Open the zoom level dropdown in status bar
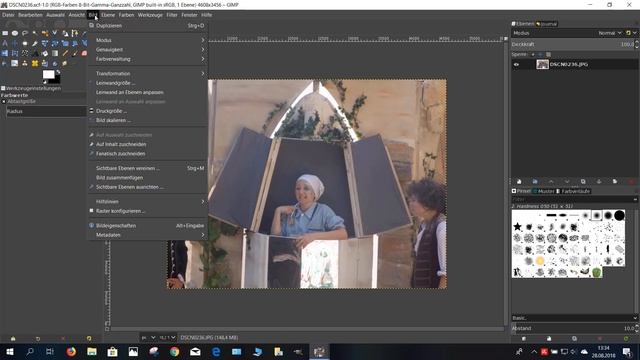The height and width of the screenshot is (360, 640). pos(167,338)
